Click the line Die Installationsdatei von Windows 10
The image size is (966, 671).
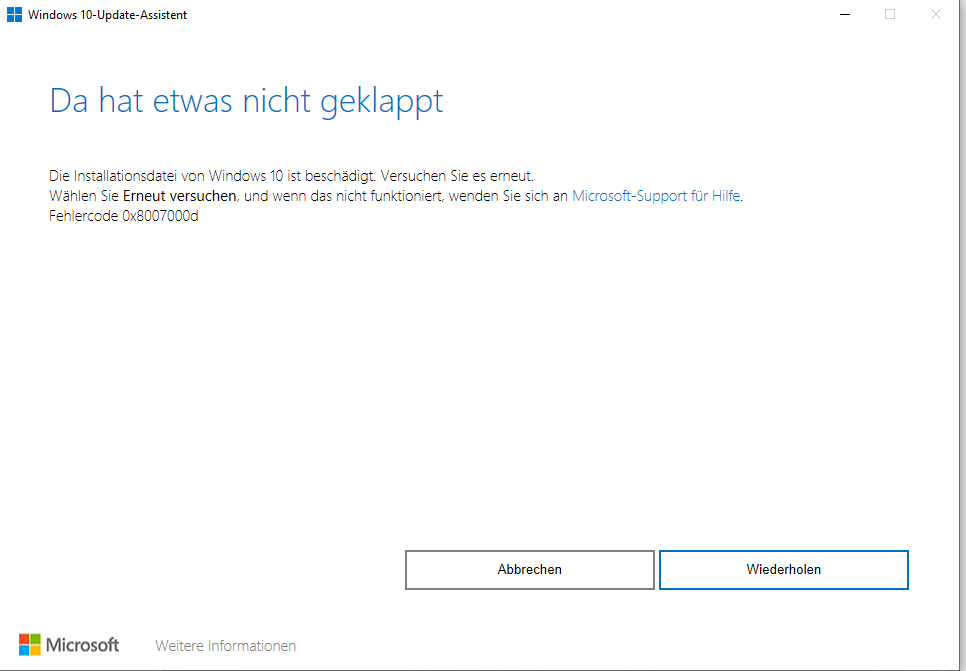pyautogui.click(x=291, y=176)
